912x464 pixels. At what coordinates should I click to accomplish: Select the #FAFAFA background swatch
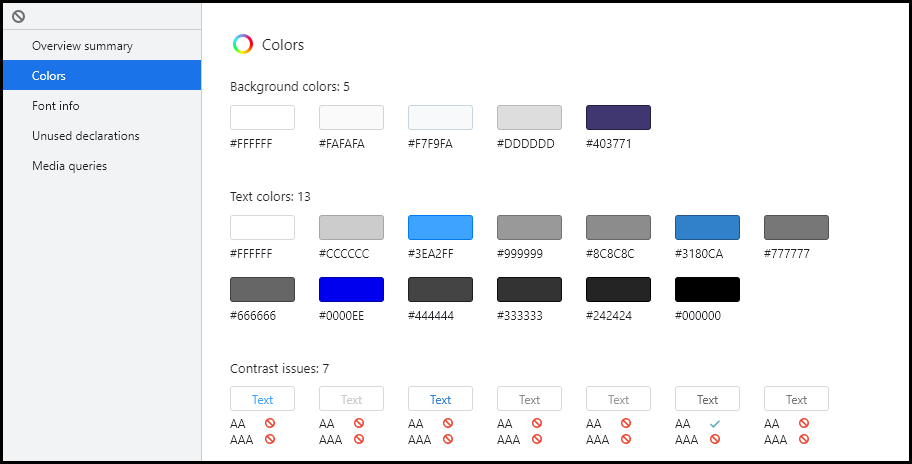click(351, 117)
